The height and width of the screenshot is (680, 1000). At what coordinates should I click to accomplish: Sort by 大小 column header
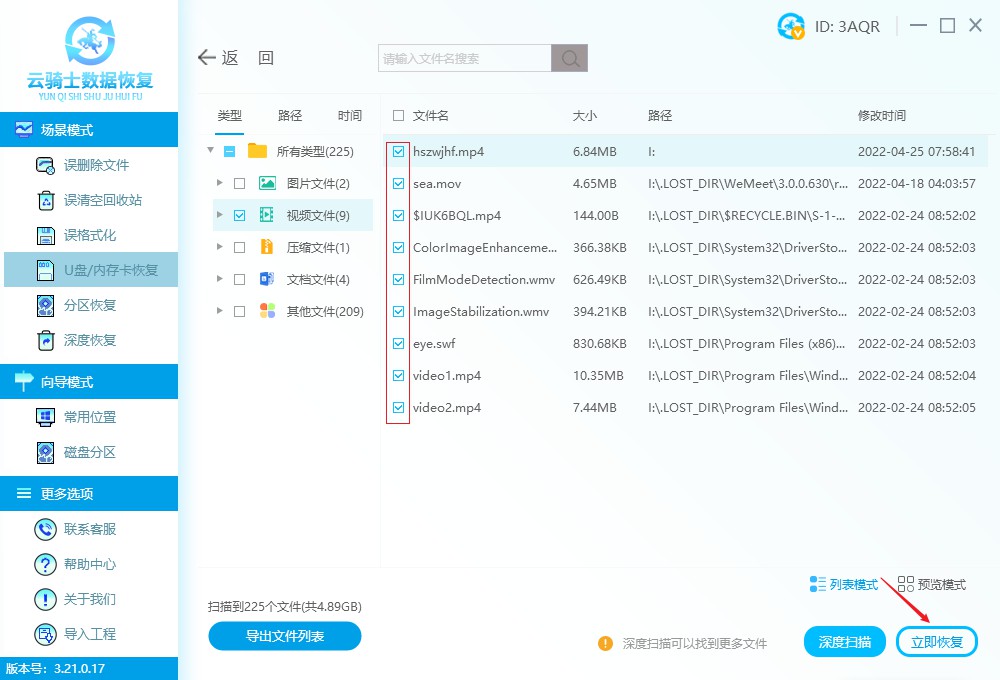585,115
